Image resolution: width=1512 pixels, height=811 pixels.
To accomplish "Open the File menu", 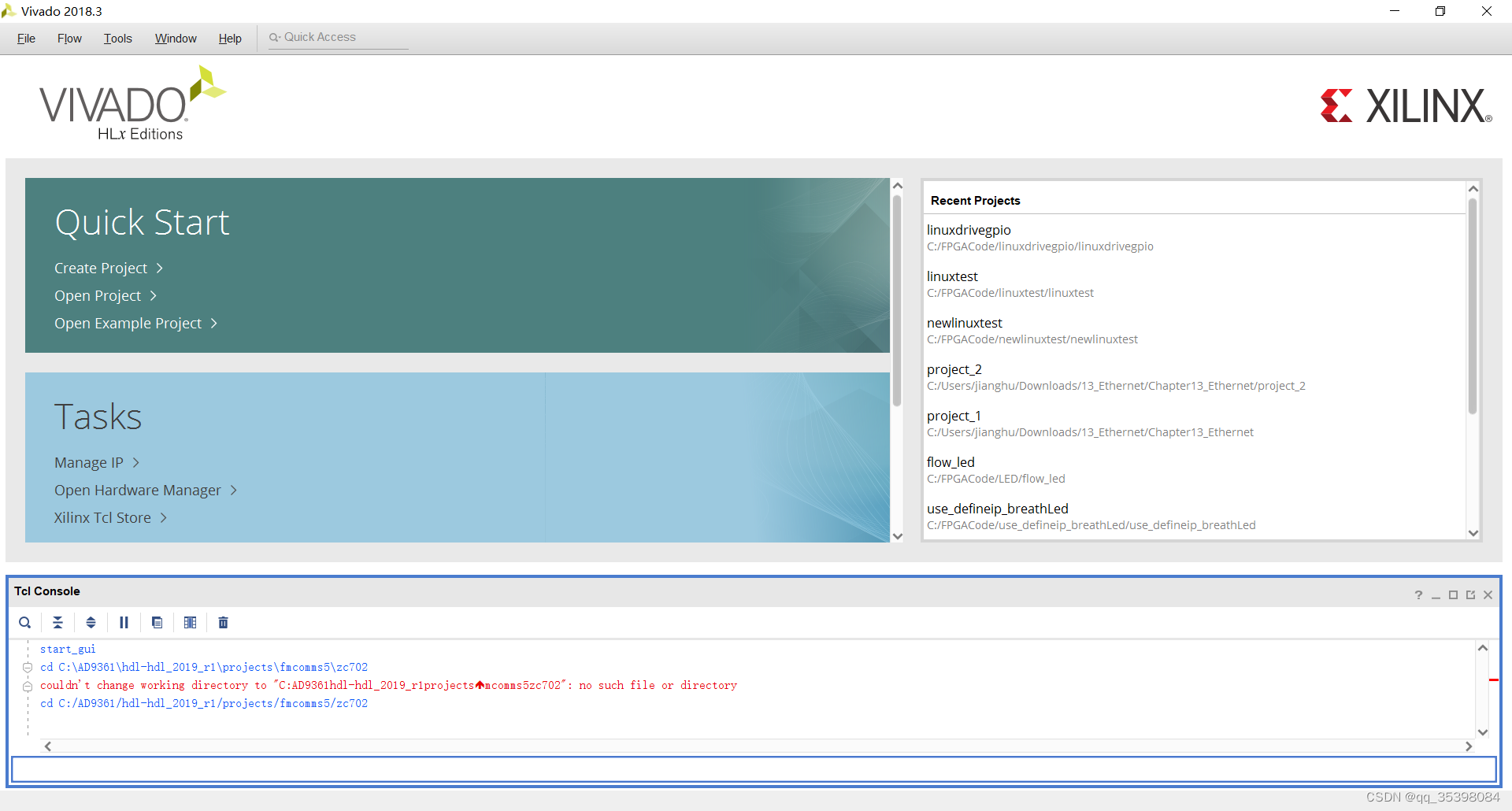I will click(26, 39).
